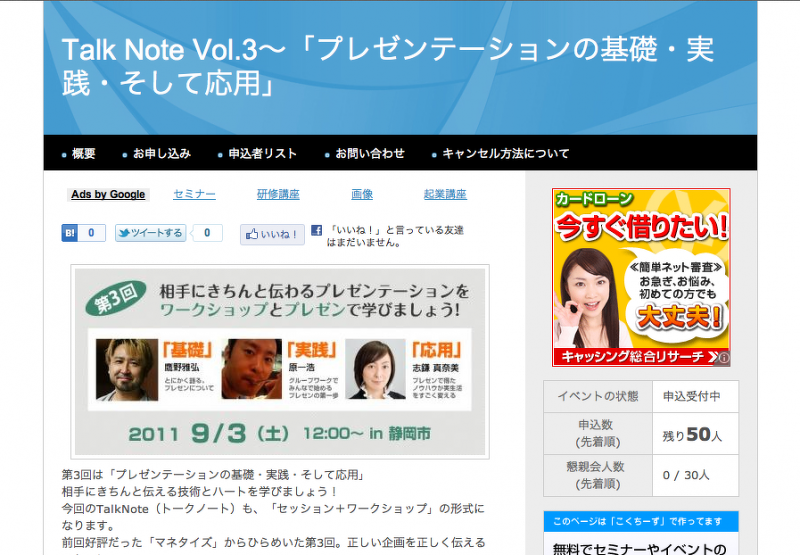This screenshot has height=555, width=800.
Task: Click the line 相手にきちんと伝える技術とハートを学びましょう！
Action: 200,492
